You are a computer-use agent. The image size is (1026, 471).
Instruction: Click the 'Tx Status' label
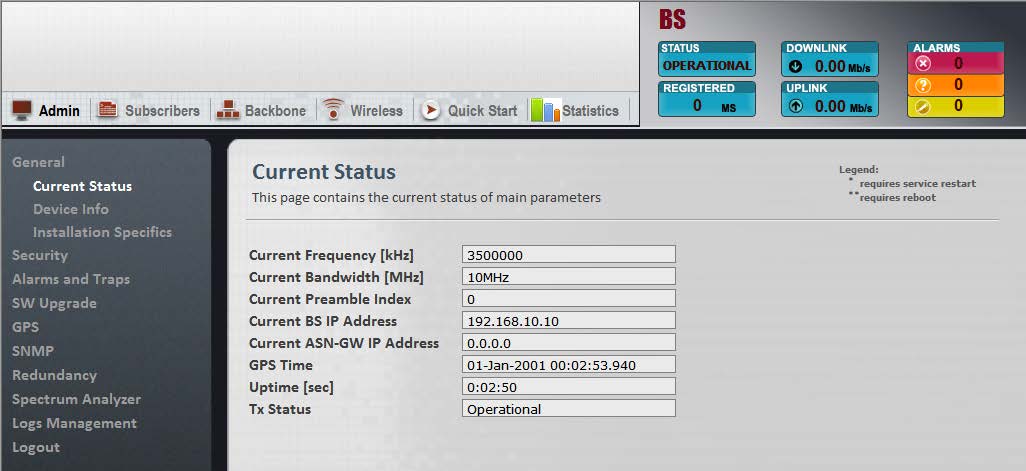tap(279, 409)
